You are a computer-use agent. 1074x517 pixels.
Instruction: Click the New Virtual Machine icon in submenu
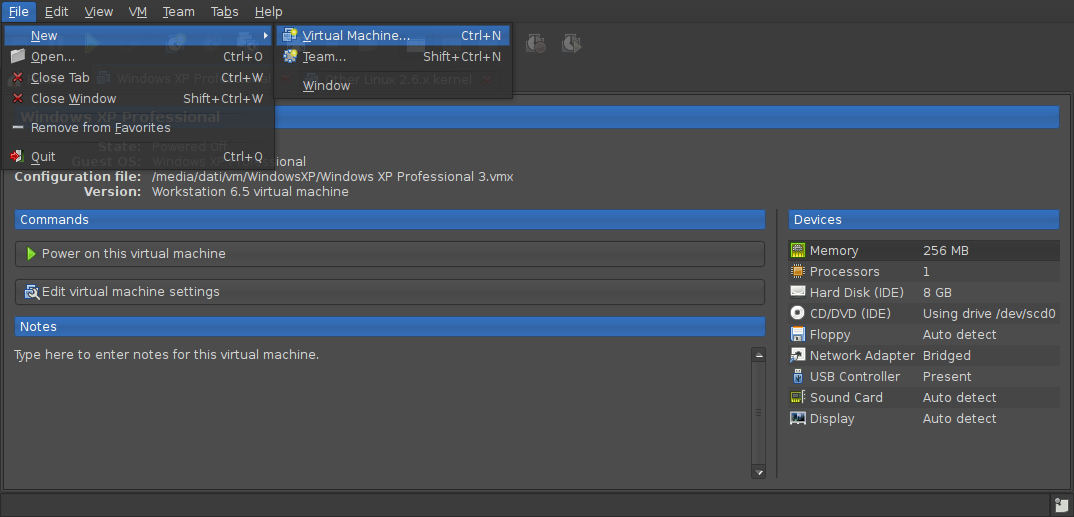(290, 36)
